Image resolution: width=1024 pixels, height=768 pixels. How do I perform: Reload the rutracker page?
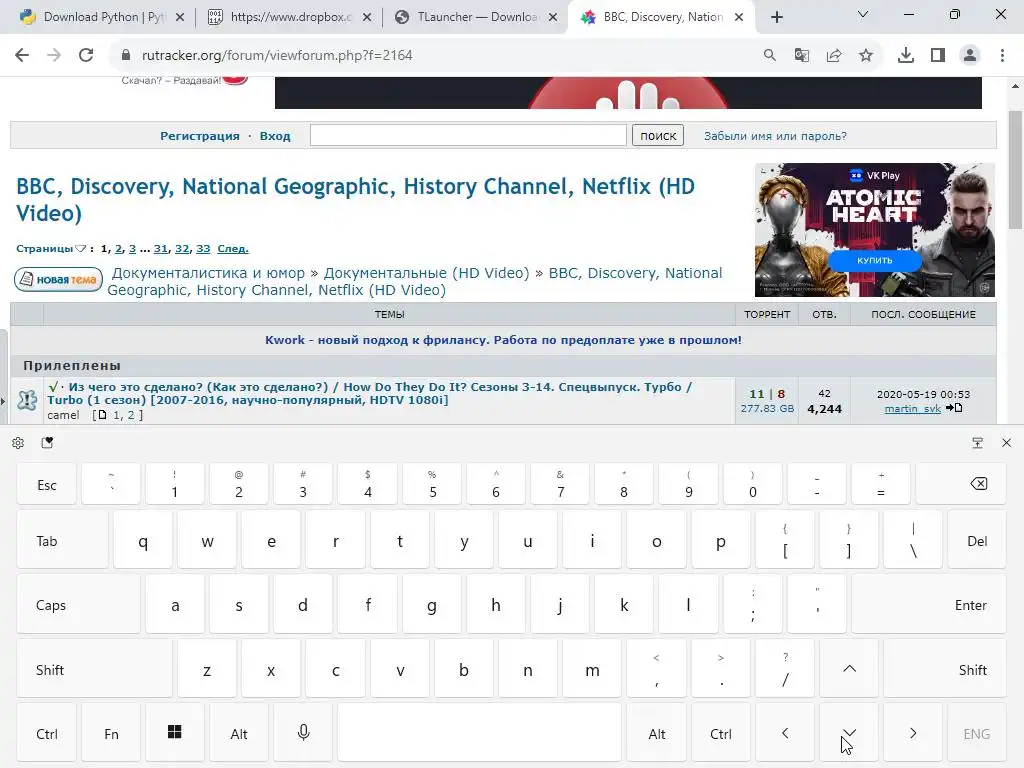click(86, 56)
